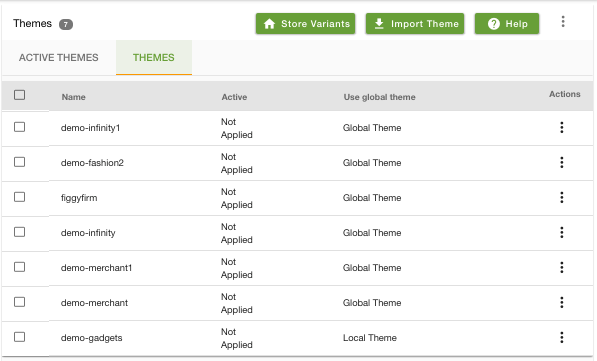Open actions menu for demo-merchant1
The height and width of the screenshot is (361, 597).
click(562, 267)
